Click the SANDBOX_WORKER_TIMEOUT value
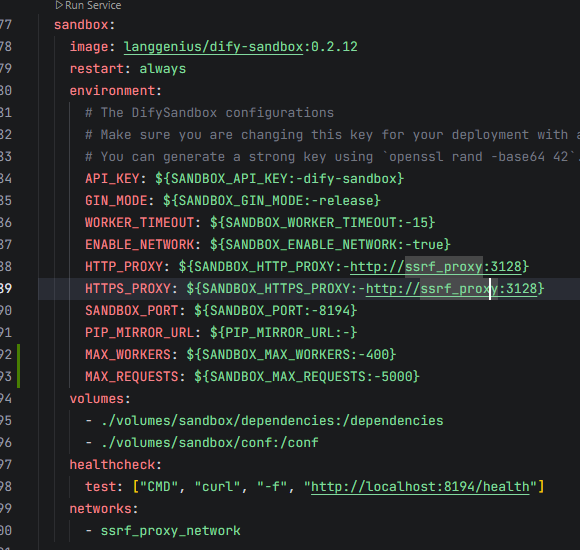The image size is (580, 550). point(322,223)
